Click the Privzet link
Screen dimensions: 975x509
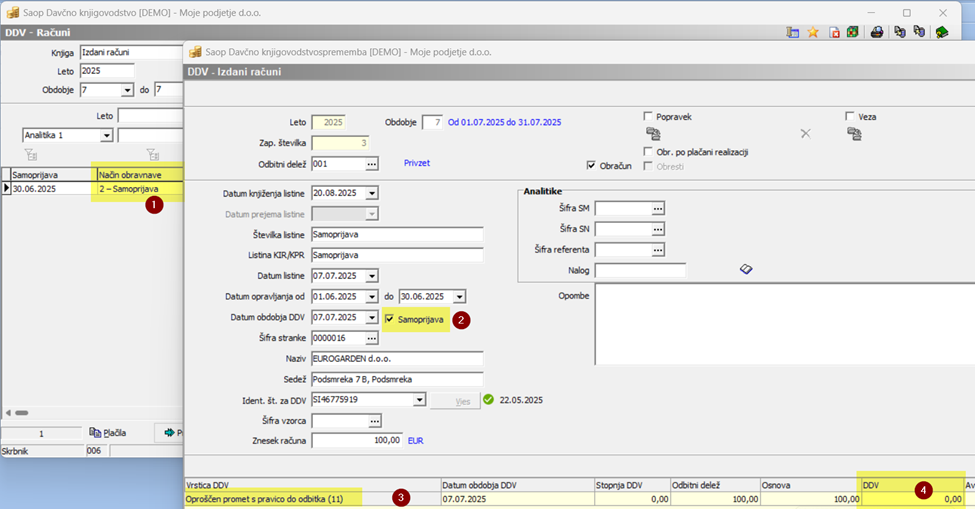pyautogui.click(x=417, y=162)
